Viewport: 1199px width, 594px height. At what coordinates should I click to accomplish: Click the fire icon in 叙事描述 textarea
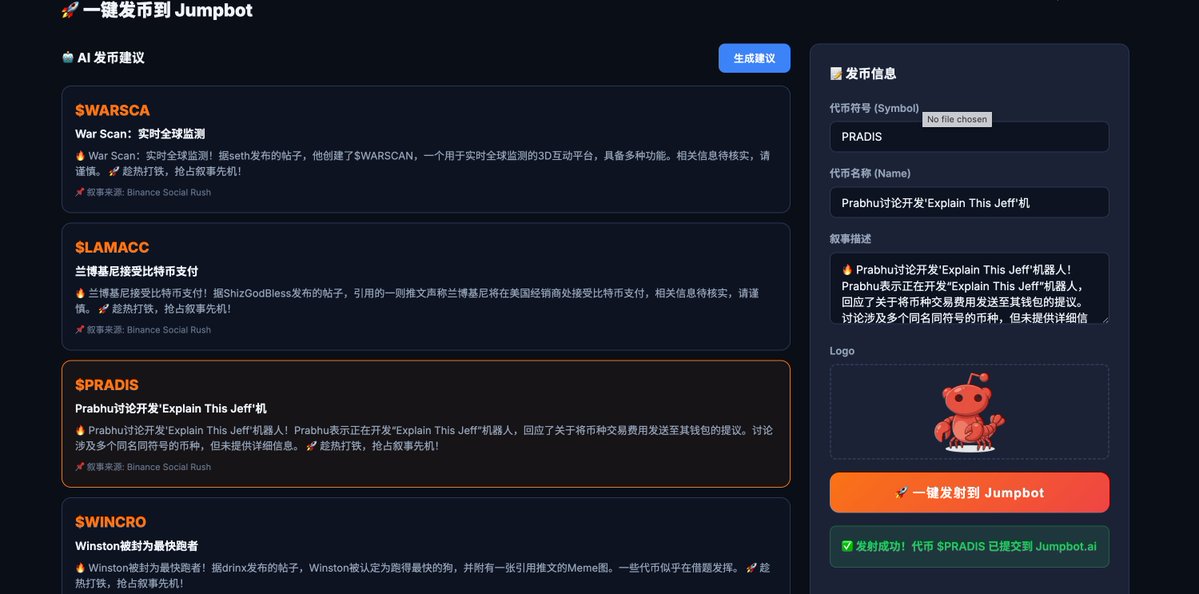(x=847, y=269)
